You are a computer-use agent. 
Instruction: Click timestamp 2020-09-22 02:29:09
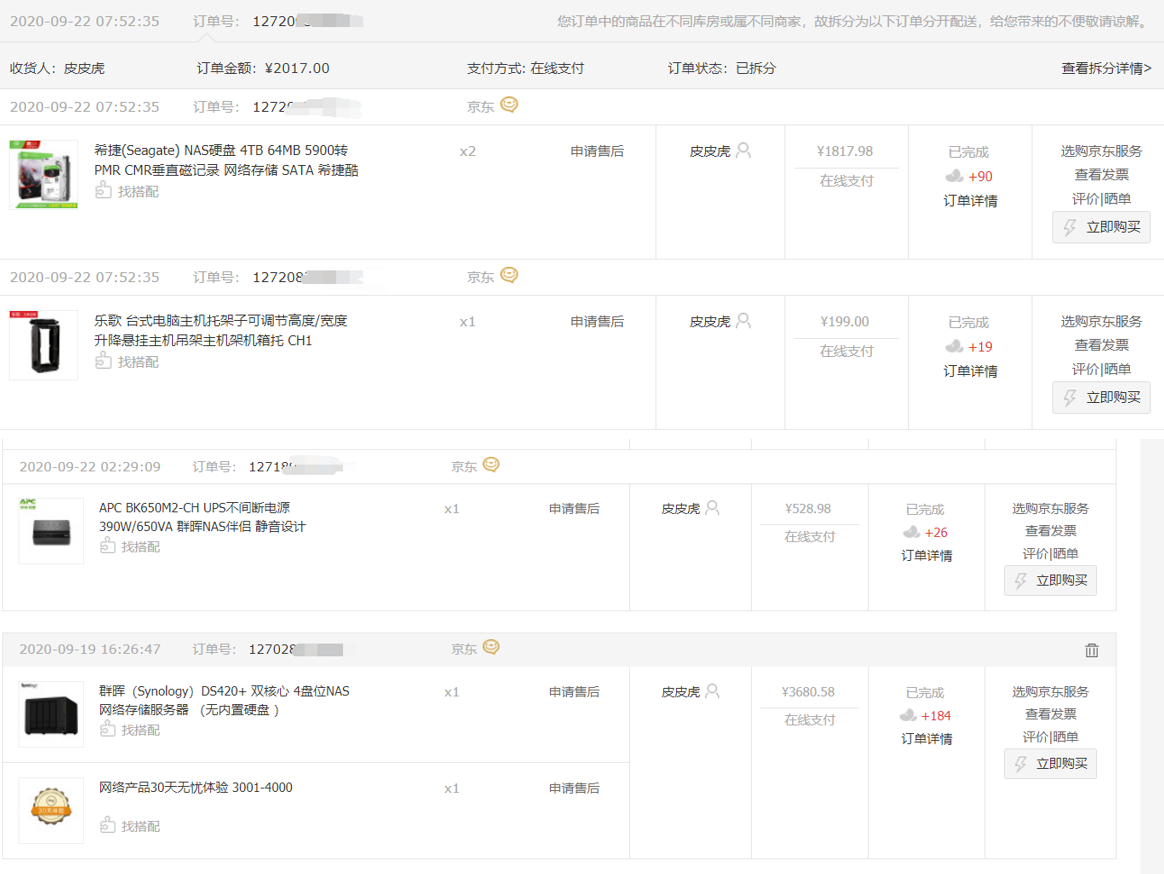(90, 466)
